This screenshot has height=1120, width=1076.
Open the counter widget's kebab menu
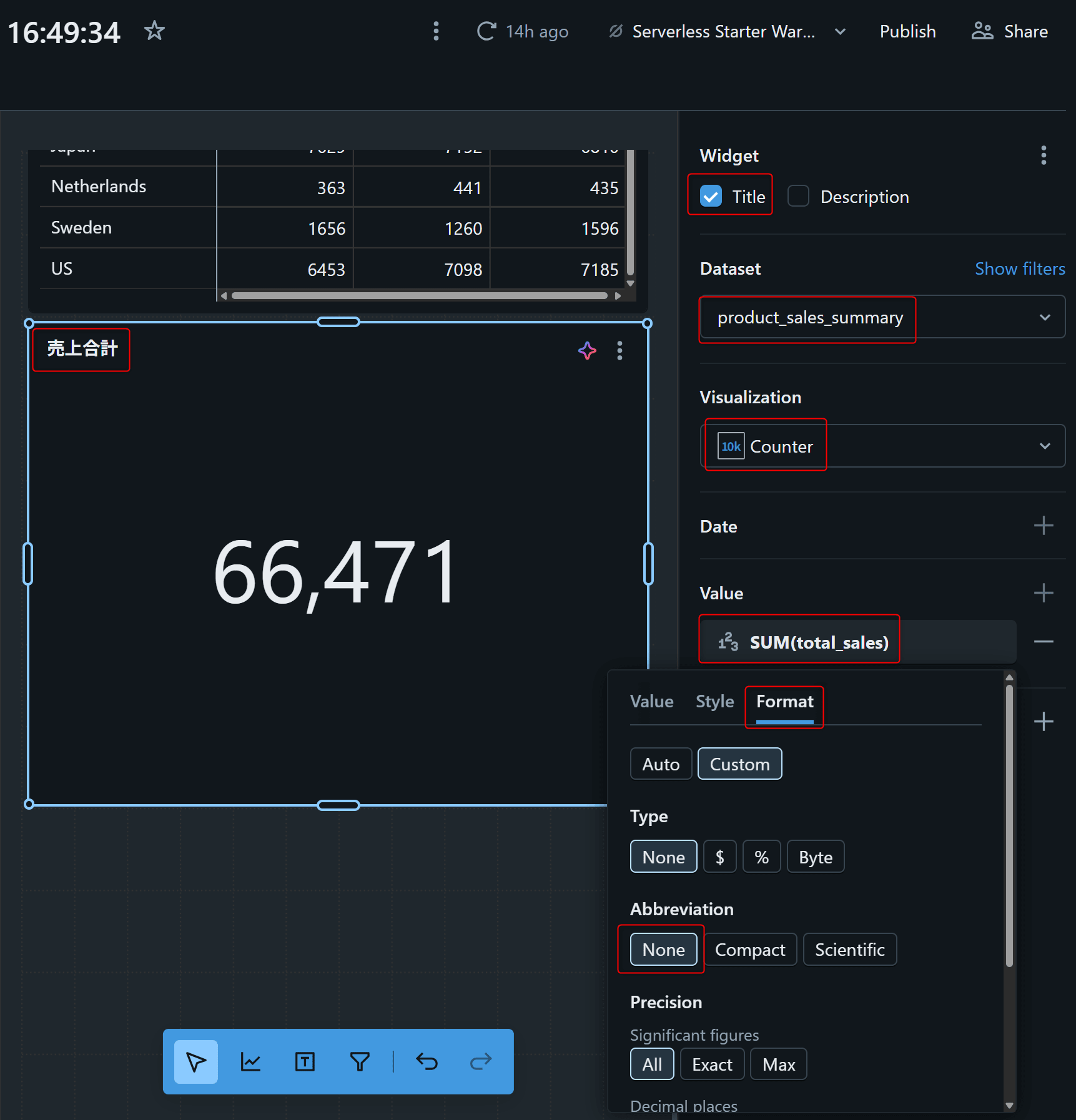coord(619,351)
